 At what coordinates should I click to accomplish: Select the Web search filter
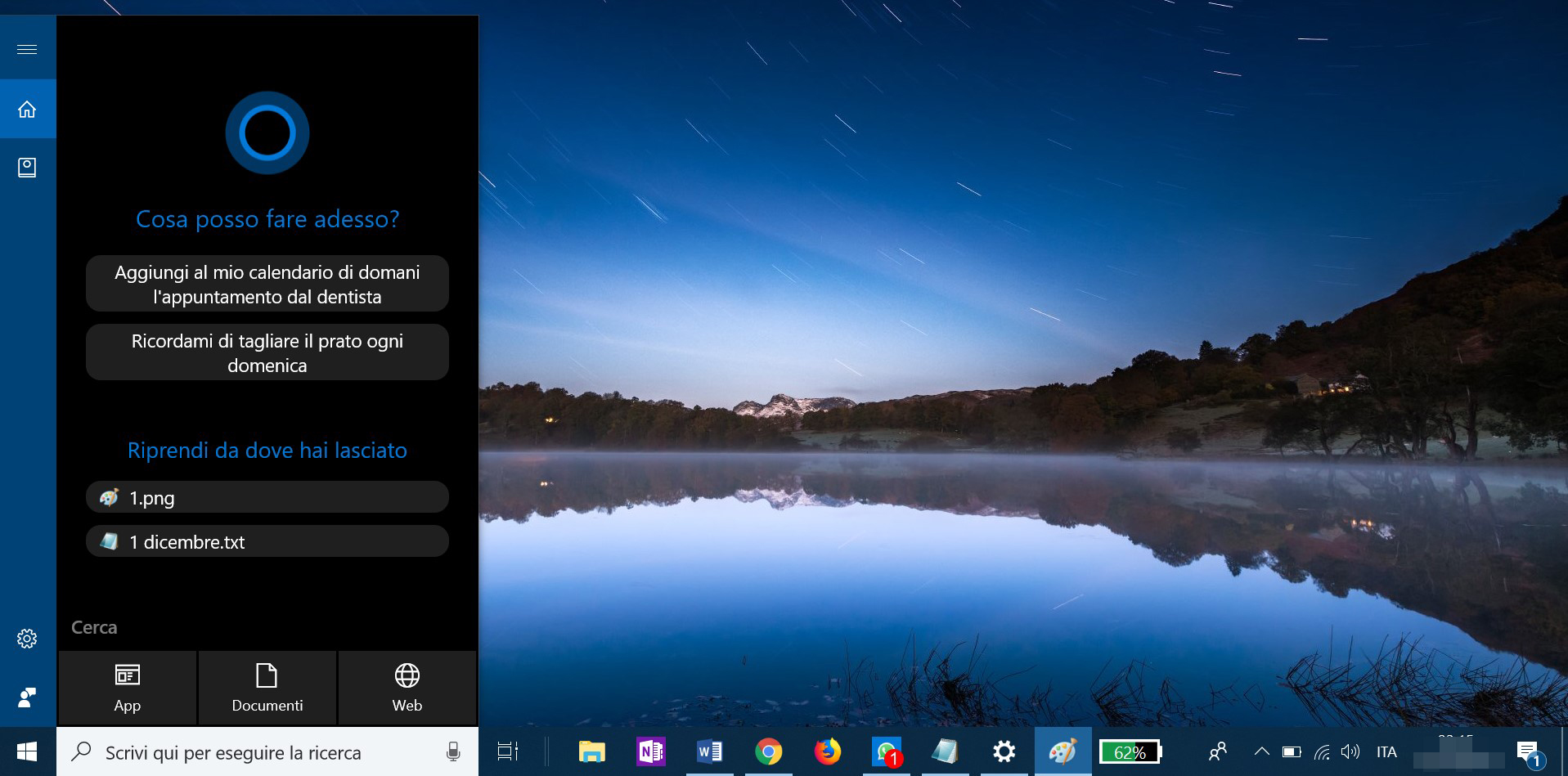click(x=407, y=687)
